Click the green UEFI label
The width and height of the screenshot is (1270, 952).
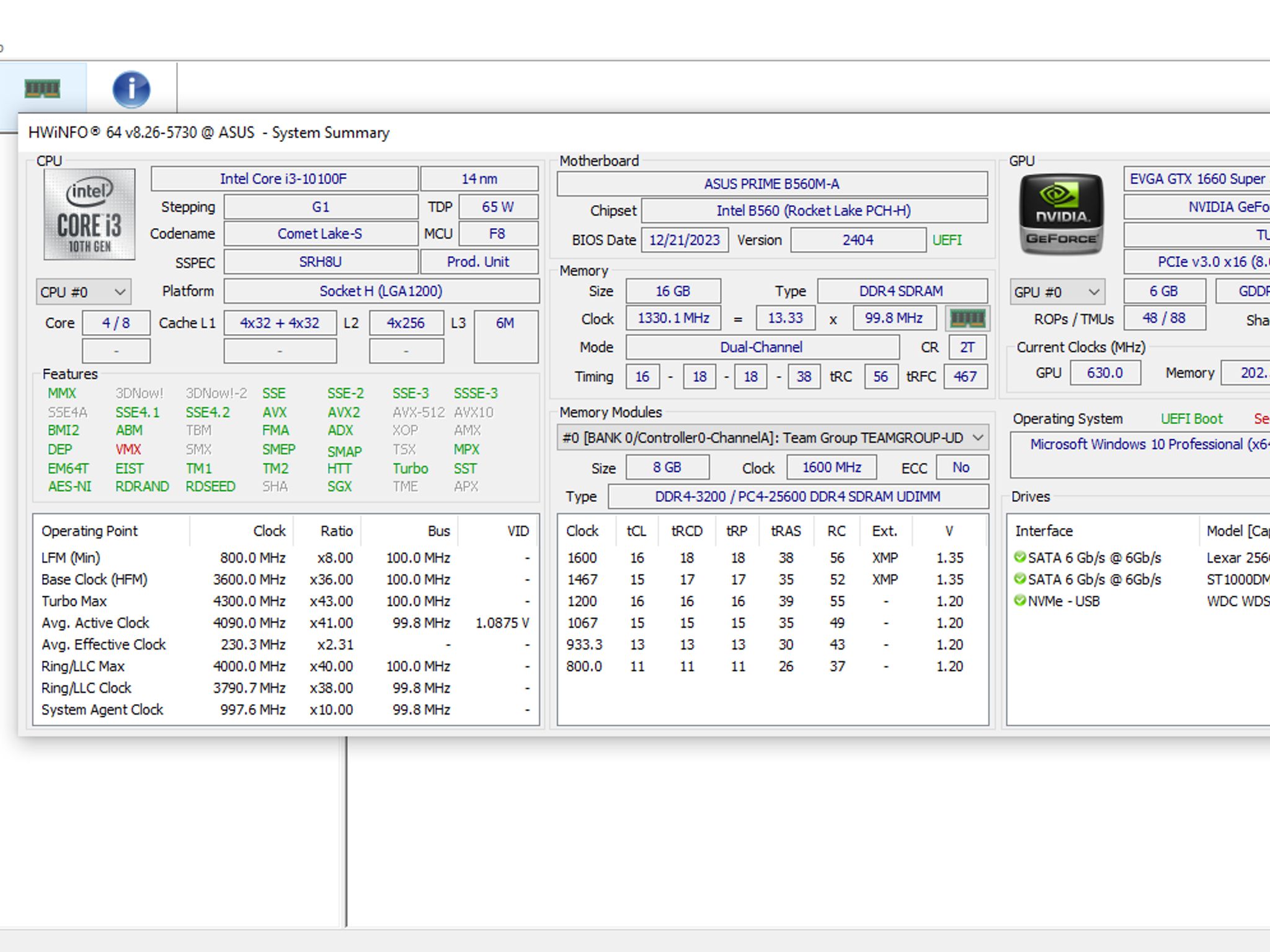pos(947,240)
